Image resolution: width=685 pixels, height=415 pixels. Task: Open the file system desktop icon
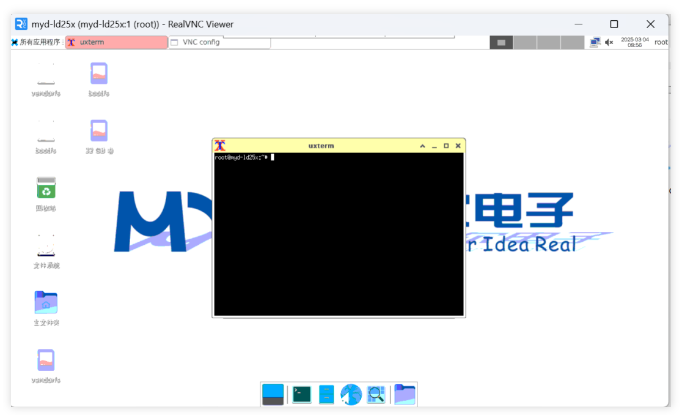[x=46, y=245]
